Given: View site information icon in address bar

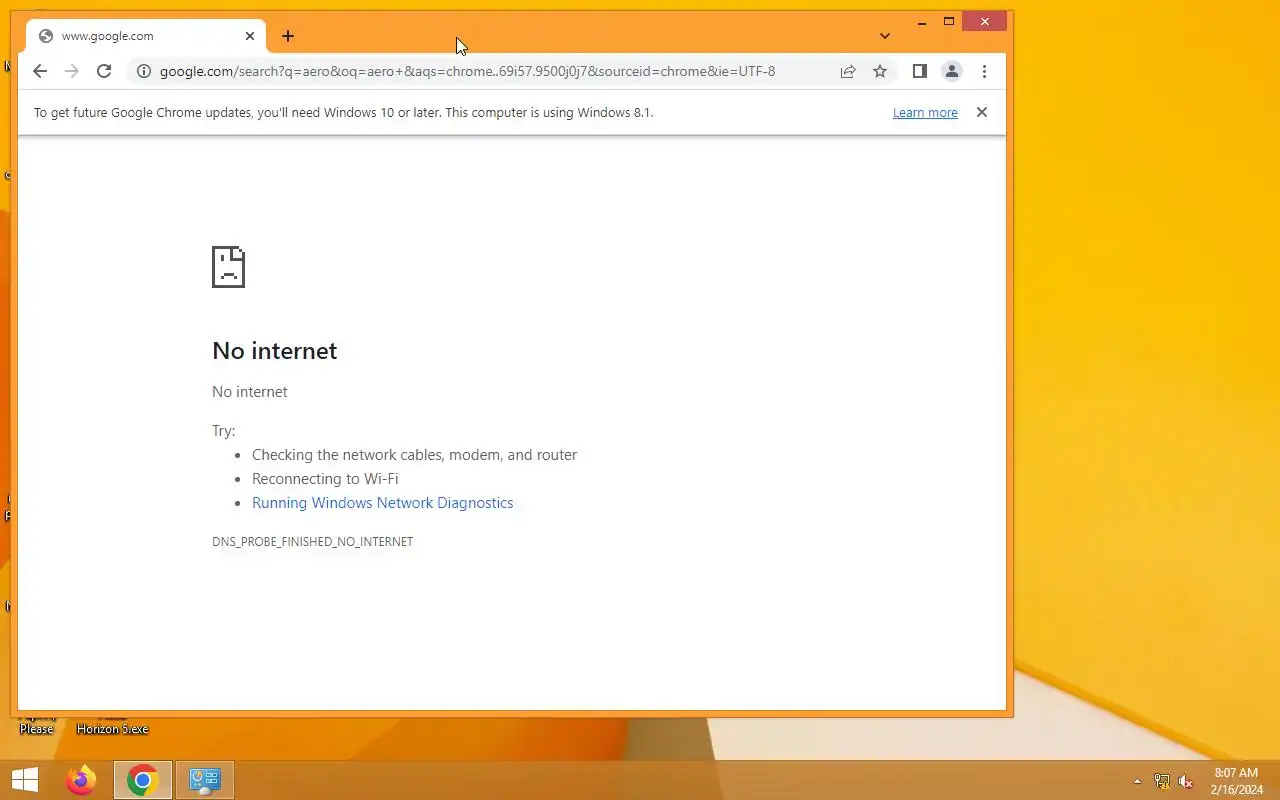Looking at the screenshot, I should coord(143,71).
